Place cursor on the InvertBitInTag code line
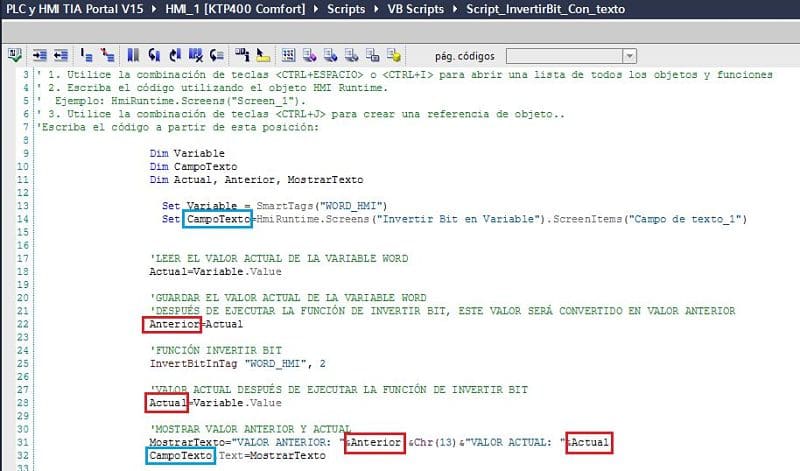The width and height of the screenshot is (800, 471). point(237,364)
